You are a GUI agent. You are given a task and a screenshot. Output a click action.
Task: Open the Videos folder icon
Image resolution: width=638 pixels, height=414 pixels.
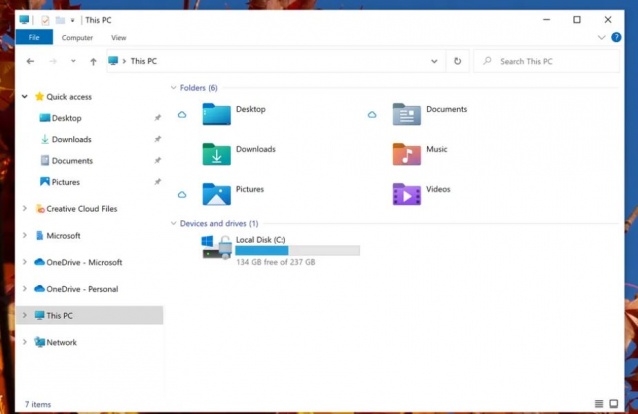click(x=406, y=194)
